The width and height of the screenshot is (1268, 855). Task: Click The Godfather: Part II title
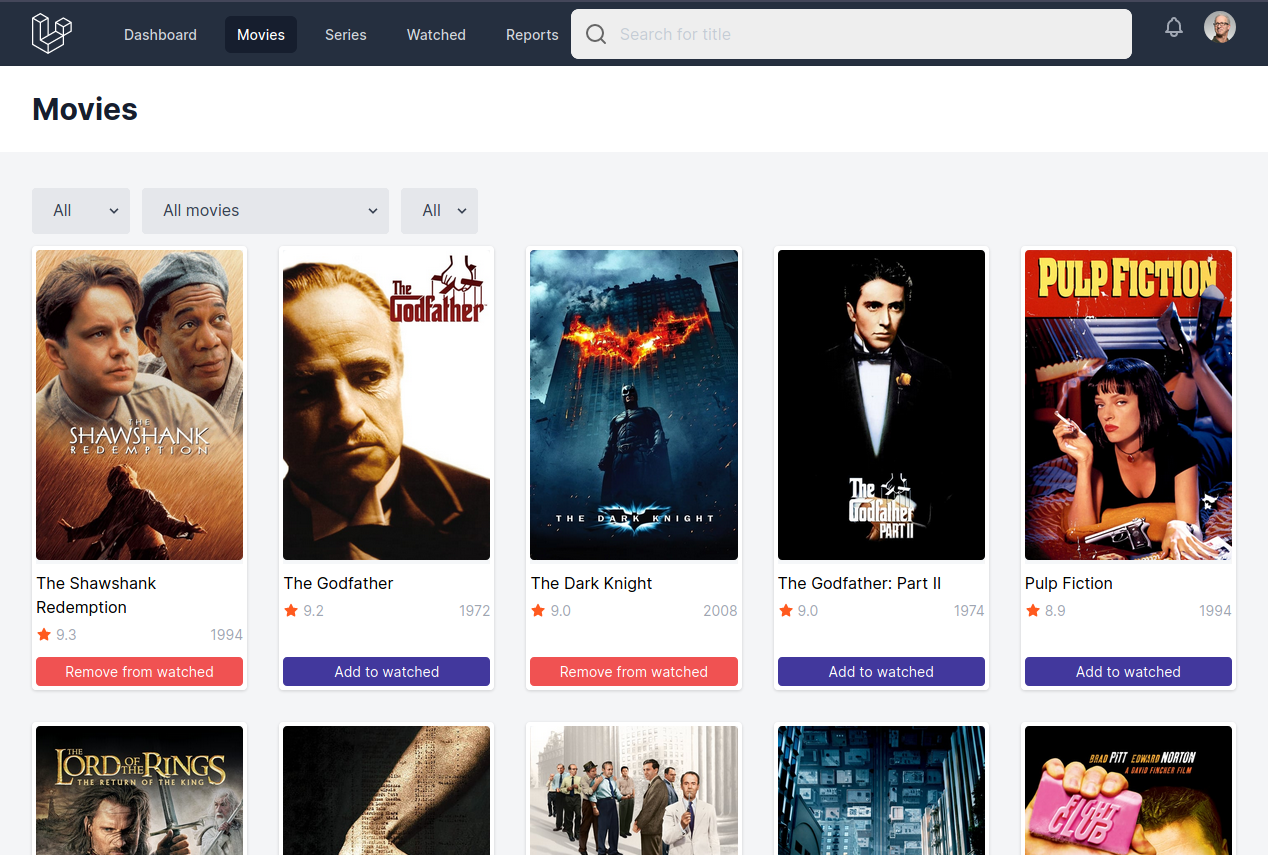click(x=859, y=583)
